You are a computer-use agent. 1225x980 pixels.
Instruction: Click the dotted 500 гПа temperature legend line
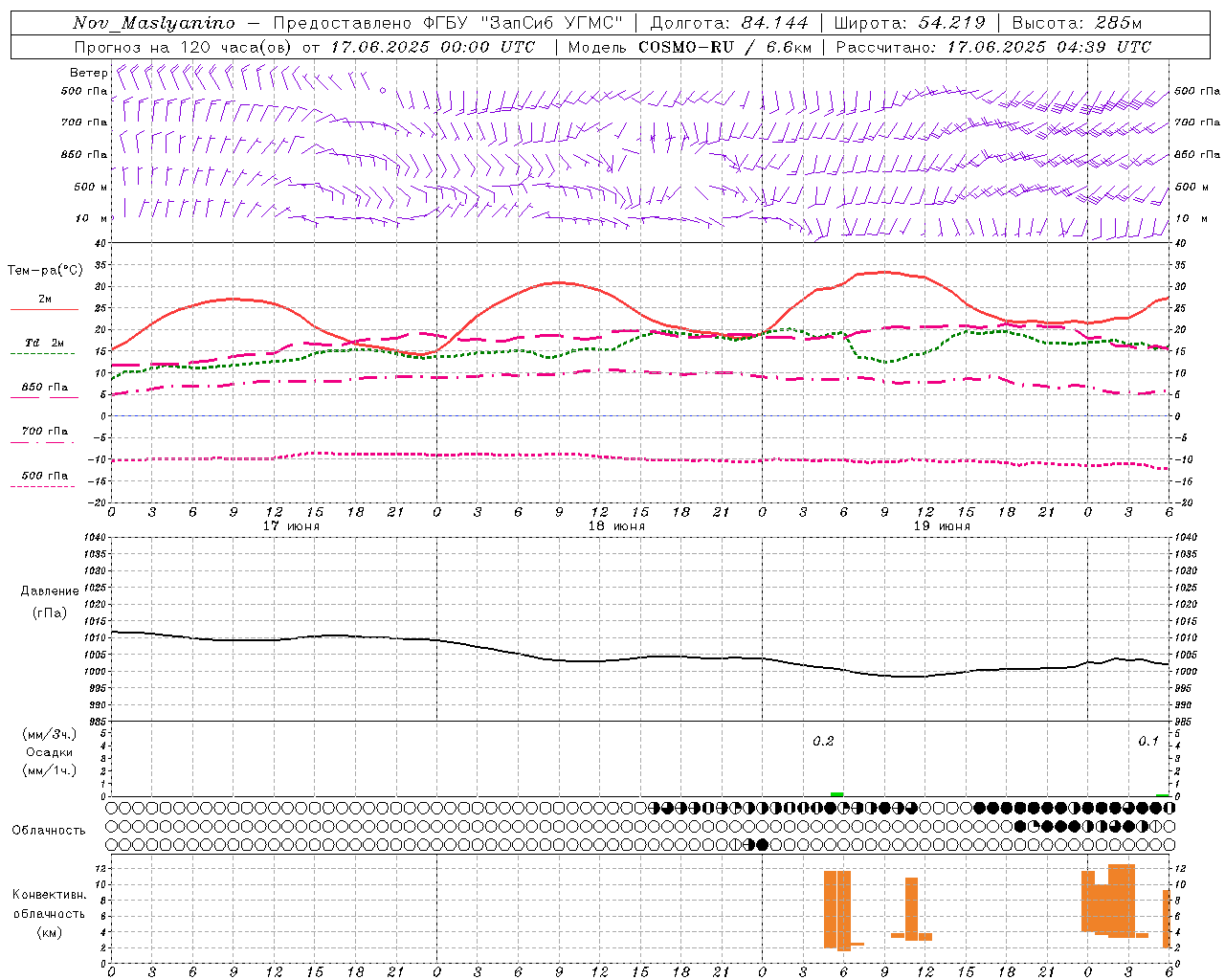pyautogui.click(x=43, y=486)
